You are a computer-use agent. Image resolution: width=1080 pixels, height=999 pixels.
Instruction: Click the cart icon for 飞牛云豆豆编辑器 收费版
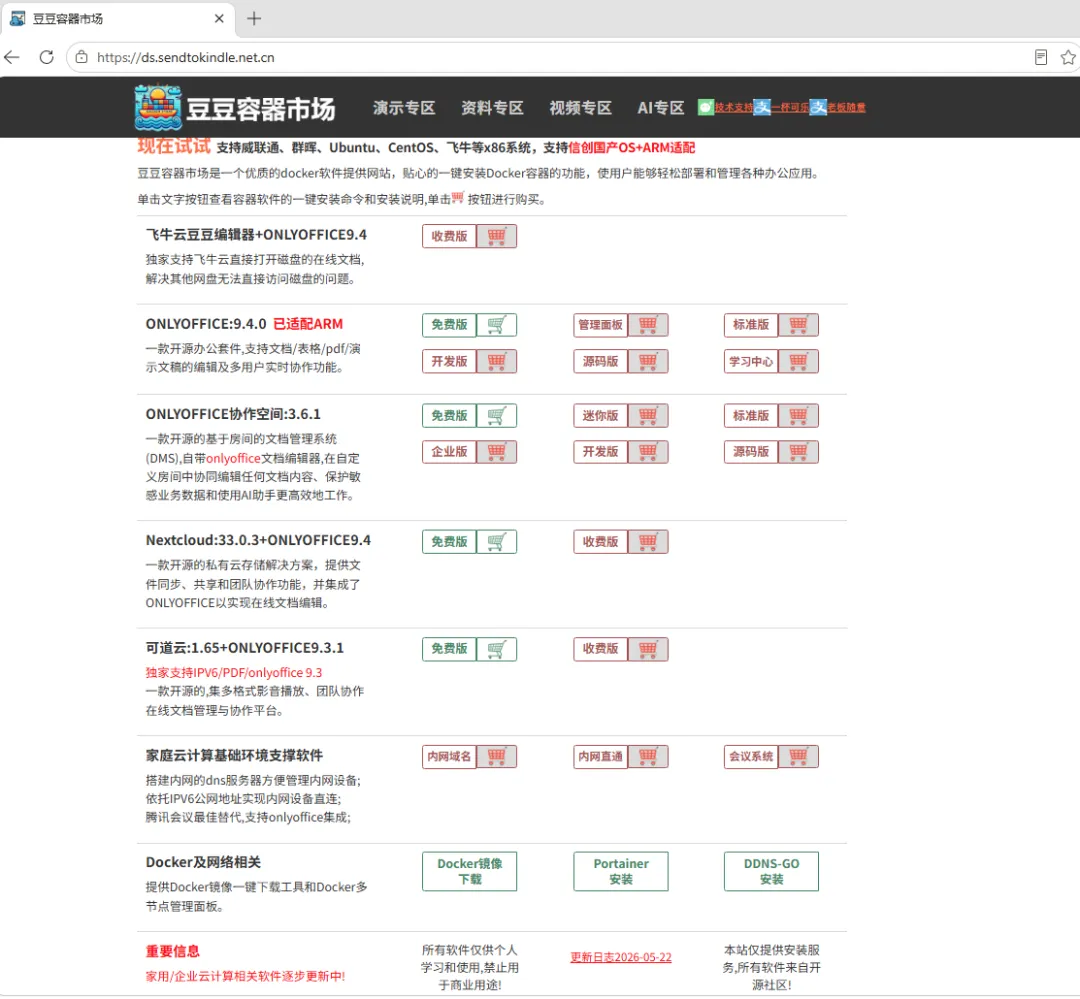[x=497, y=236]
